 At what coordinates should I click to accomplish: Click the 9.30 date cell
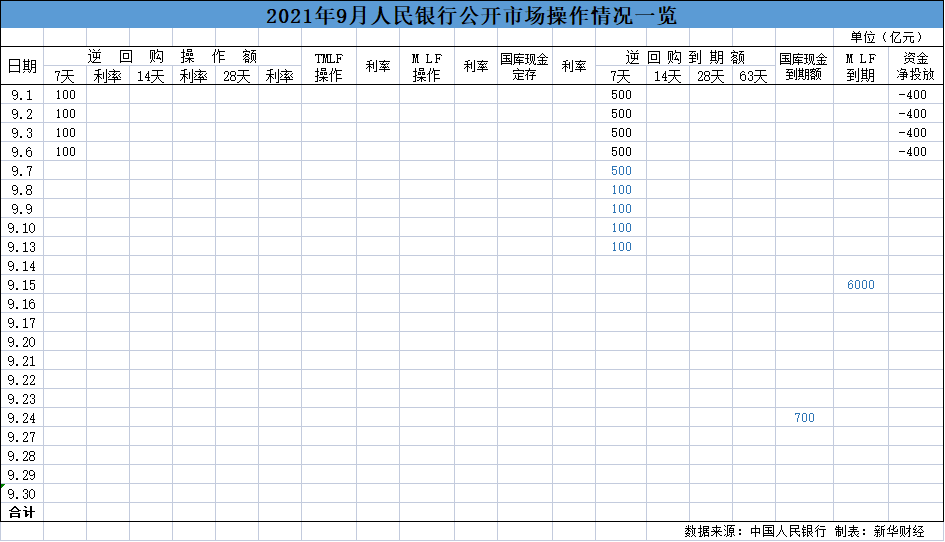pyautogui.click(x=22, y=494)
